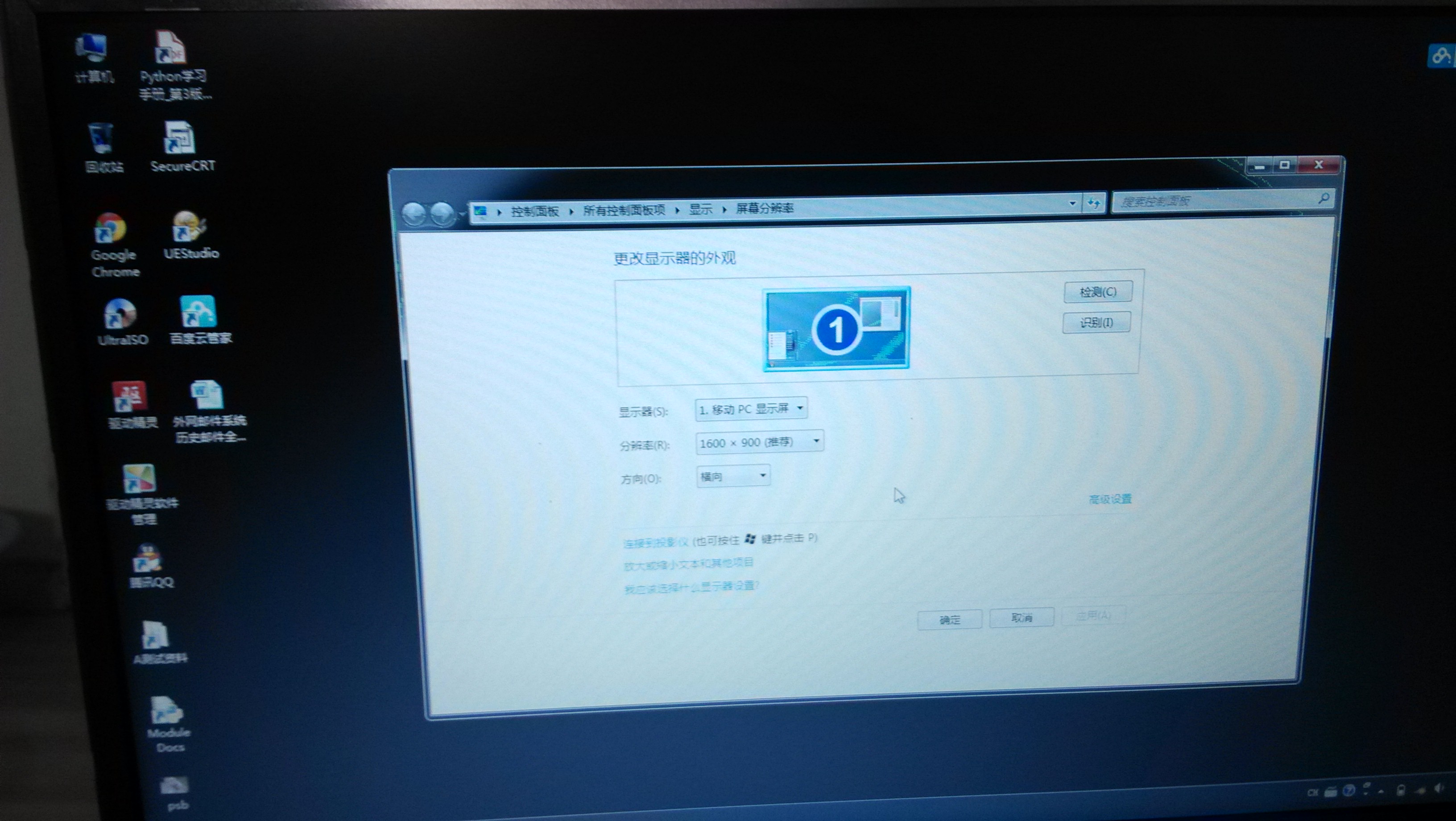Click 显示 breadcrumb item
This screenshot has width=1456, height=821.
[700, 209]
